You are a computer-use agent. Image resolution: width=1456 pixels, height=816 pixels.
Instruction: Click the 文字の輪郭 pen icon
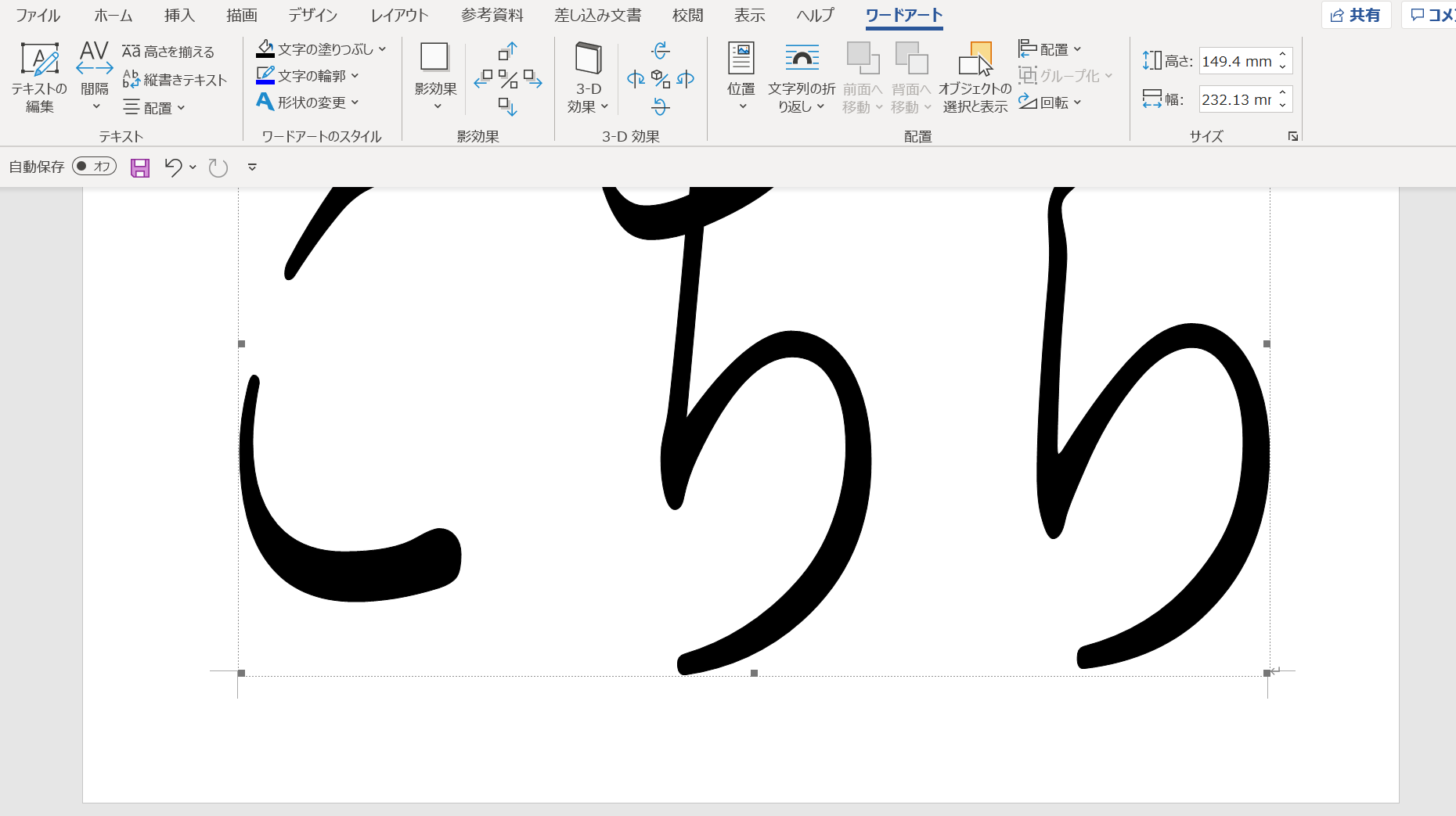(266, 76)
